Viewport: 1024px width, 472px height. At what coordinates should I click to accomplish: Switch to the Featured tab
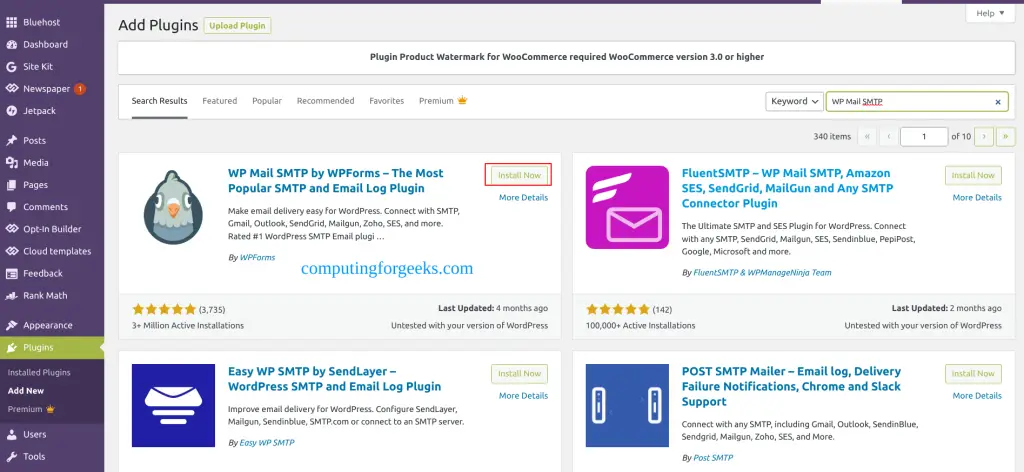[x=219, y=101]
